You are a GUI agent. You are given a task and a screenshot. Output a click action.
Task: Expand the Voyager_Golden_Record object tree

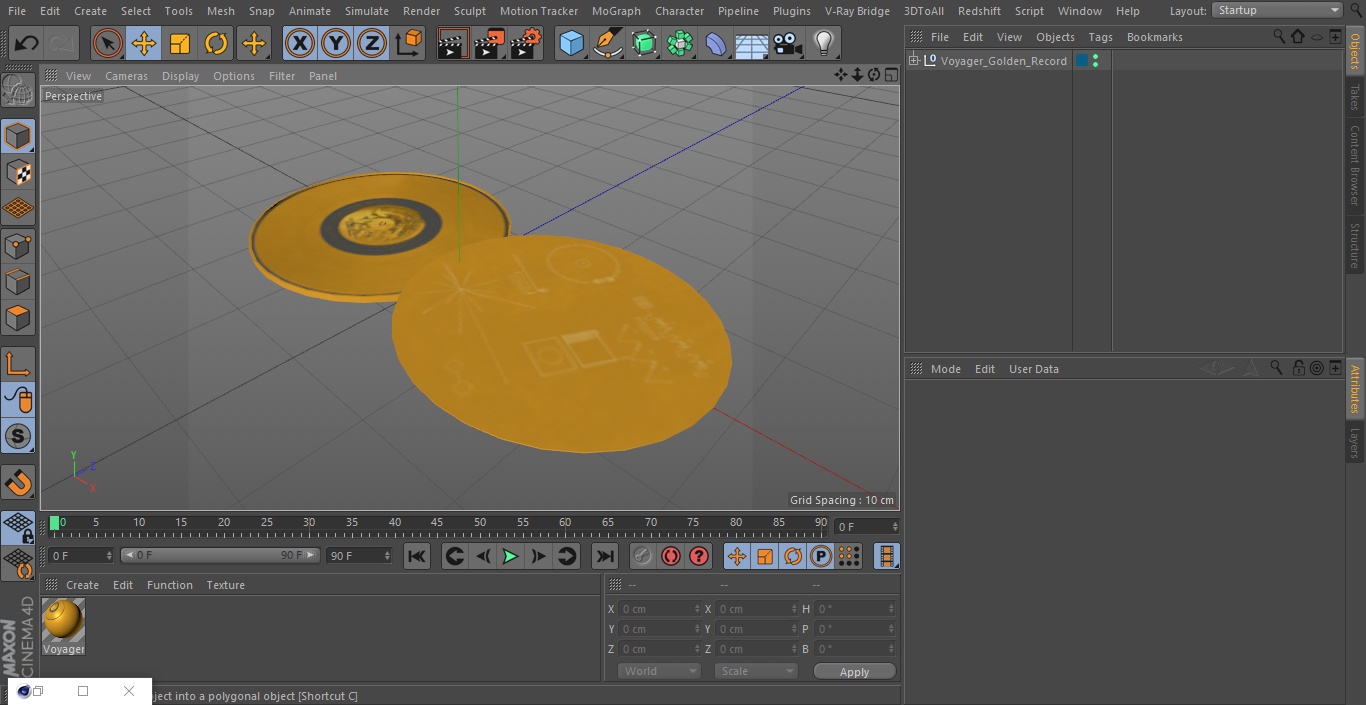(913, 61)
